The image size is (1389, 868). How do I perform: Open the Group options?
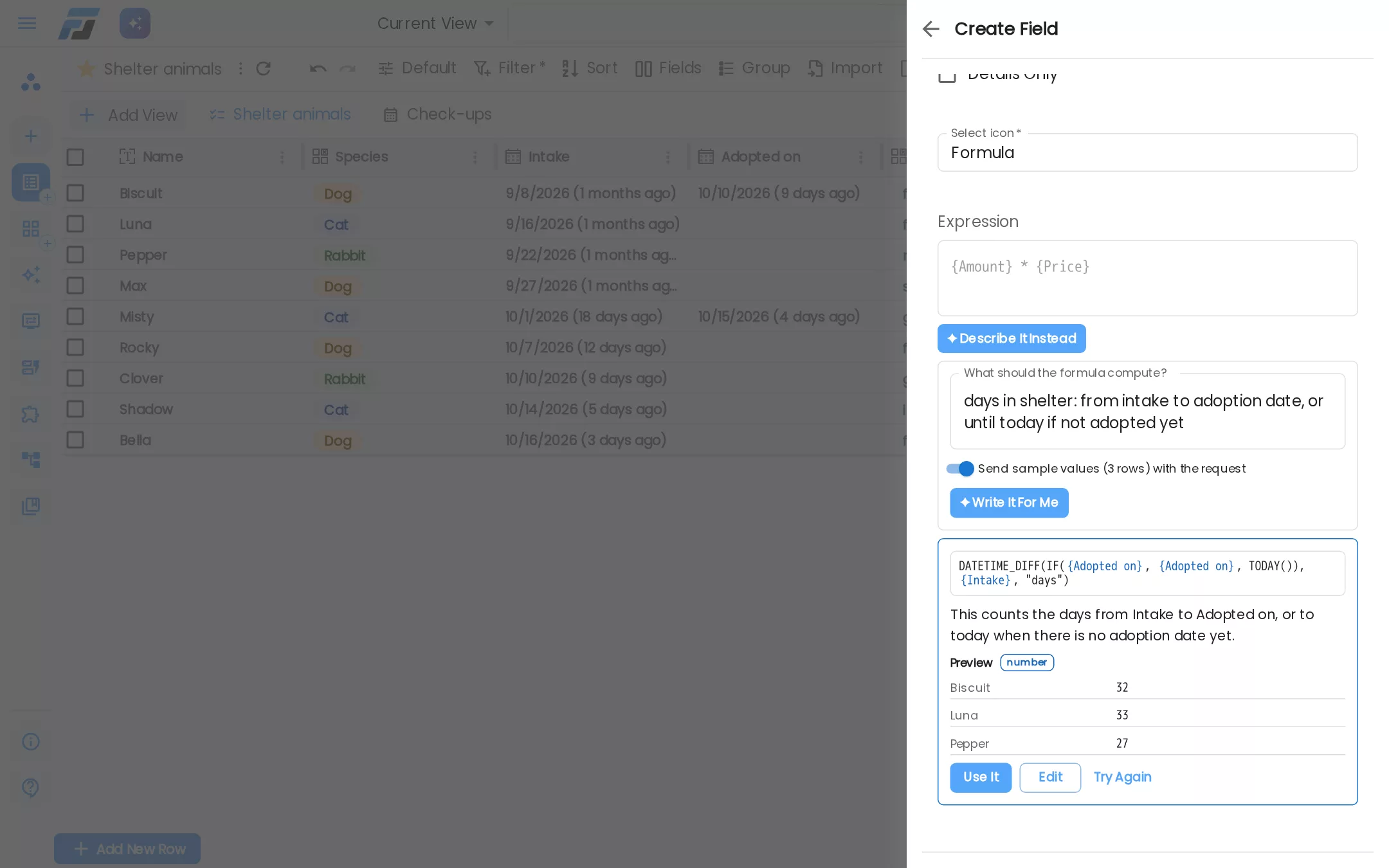click(x=754, y=68)
